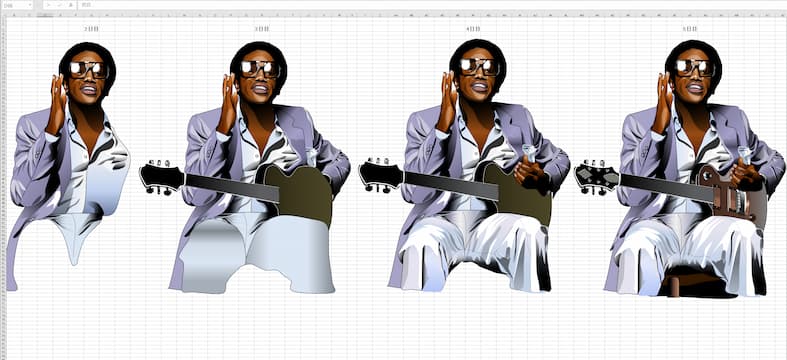Select the cell labeled 3日目 above second drawing

[x=261, y=29]
